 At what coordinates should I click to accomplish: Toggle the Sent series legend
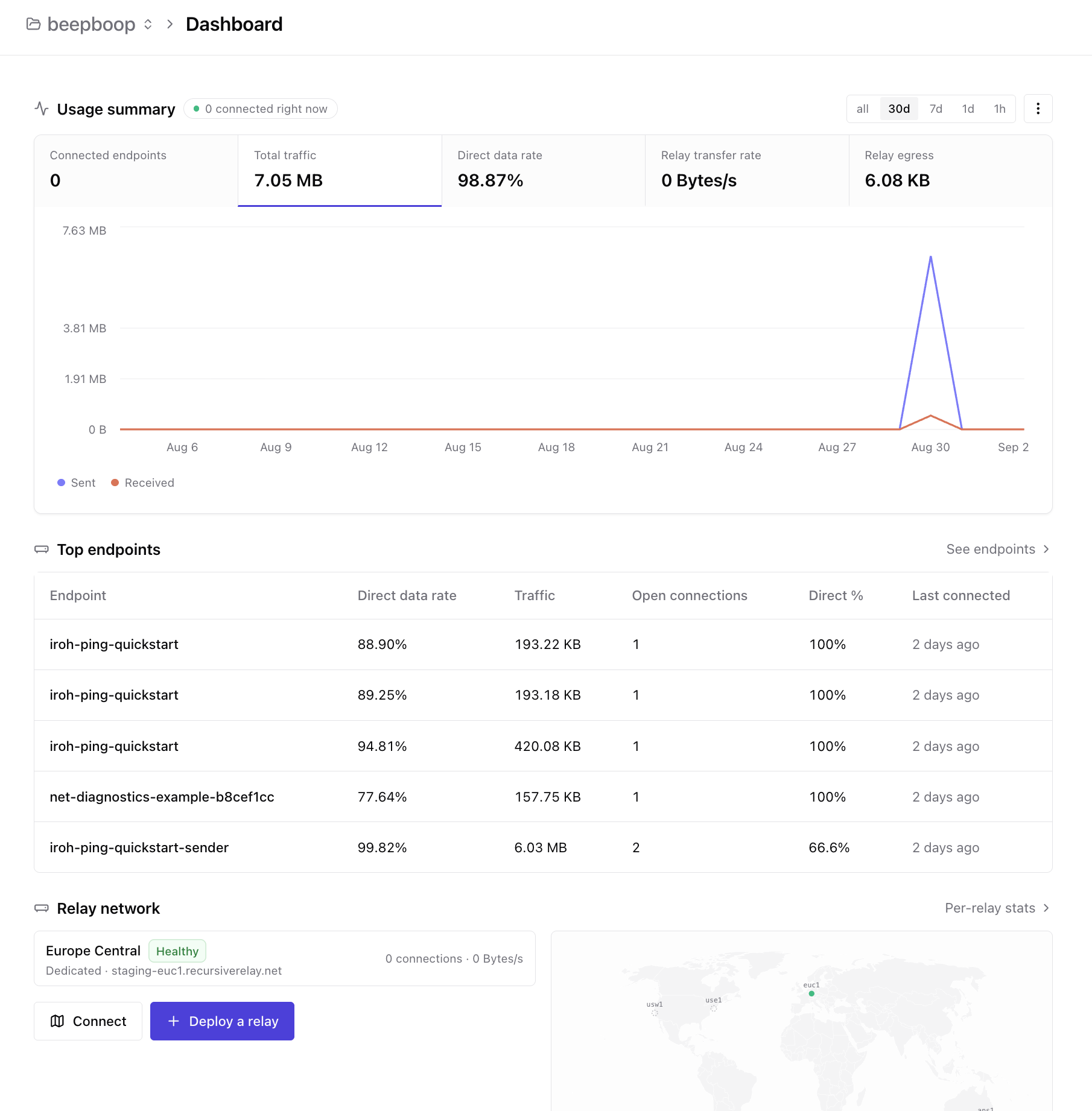(x=77, y=483)
